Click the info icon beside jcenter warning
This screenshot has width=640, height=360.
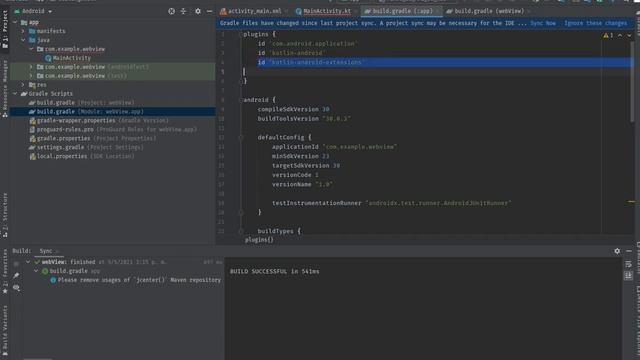pyautogui.click(x=53, y=280)
